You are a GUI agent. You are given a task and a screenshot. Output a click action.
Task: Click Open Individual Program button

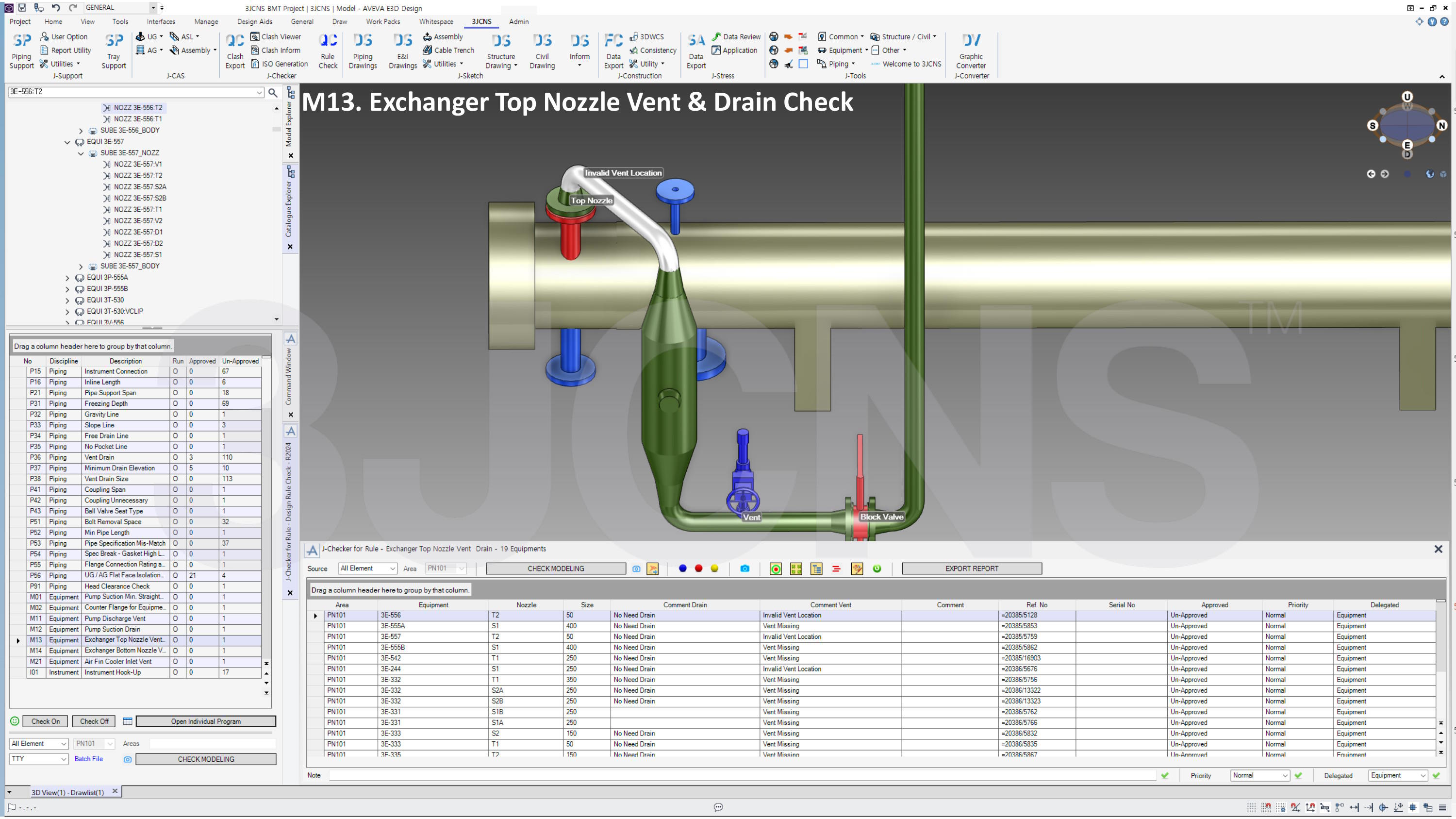pos(206,722)
